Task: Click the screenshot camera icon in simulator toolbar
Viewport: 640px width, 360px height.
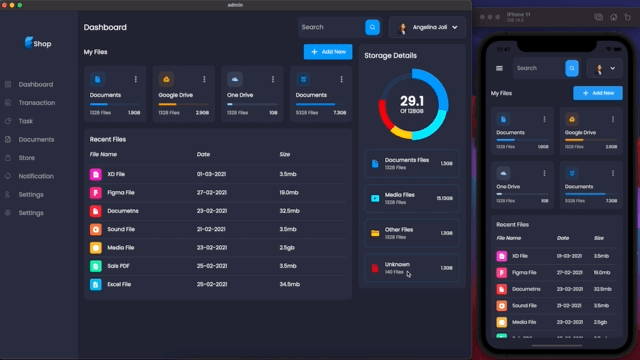Action: [x=598, y=17]
